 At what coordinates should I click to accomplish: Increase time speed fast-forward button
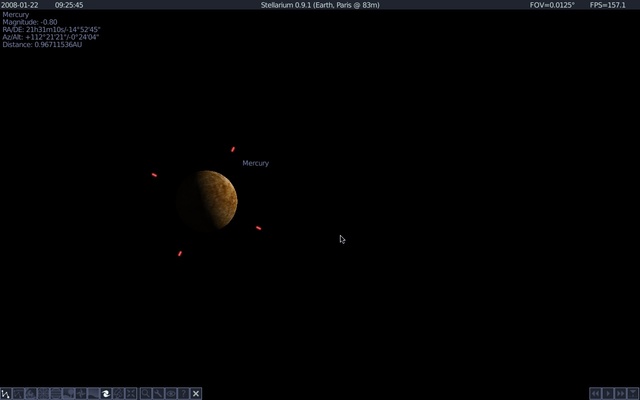point(621,393)
